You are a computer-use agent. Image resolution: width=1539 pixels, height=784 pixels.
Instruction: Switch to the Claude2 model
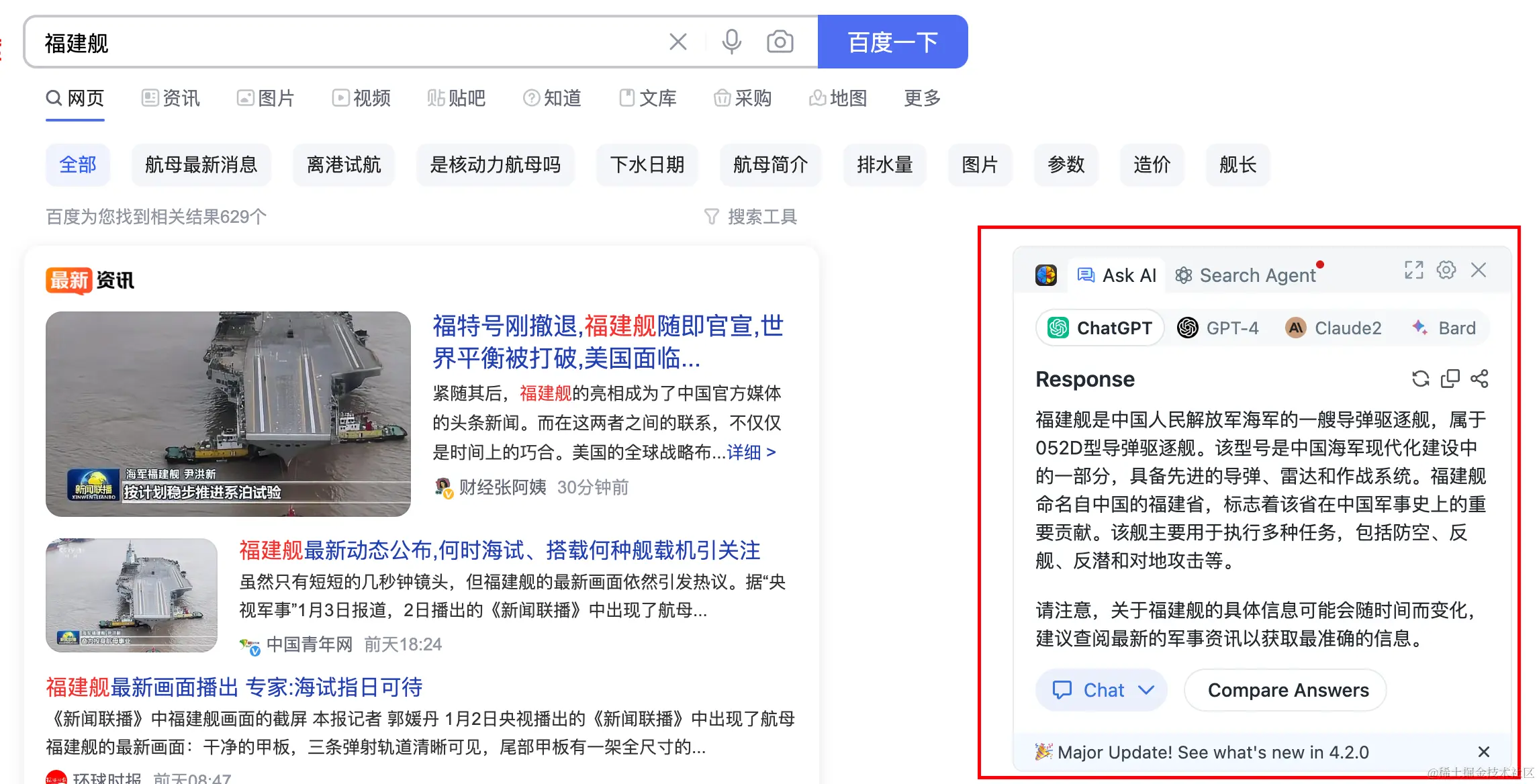pyautogui.click(x=1334, y=328)
